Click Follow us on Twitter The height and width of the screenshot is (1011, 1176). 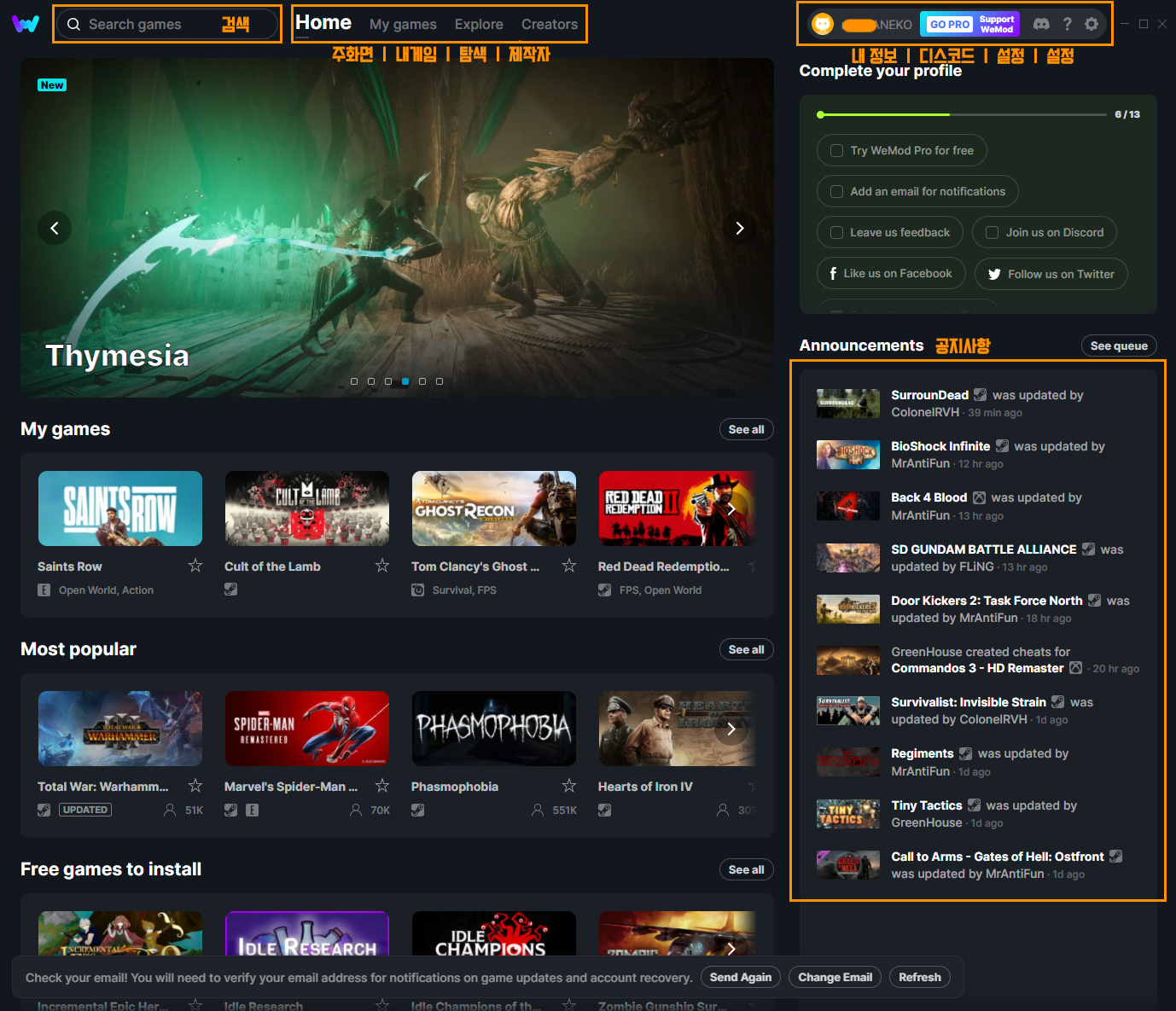click(1051, 274)
